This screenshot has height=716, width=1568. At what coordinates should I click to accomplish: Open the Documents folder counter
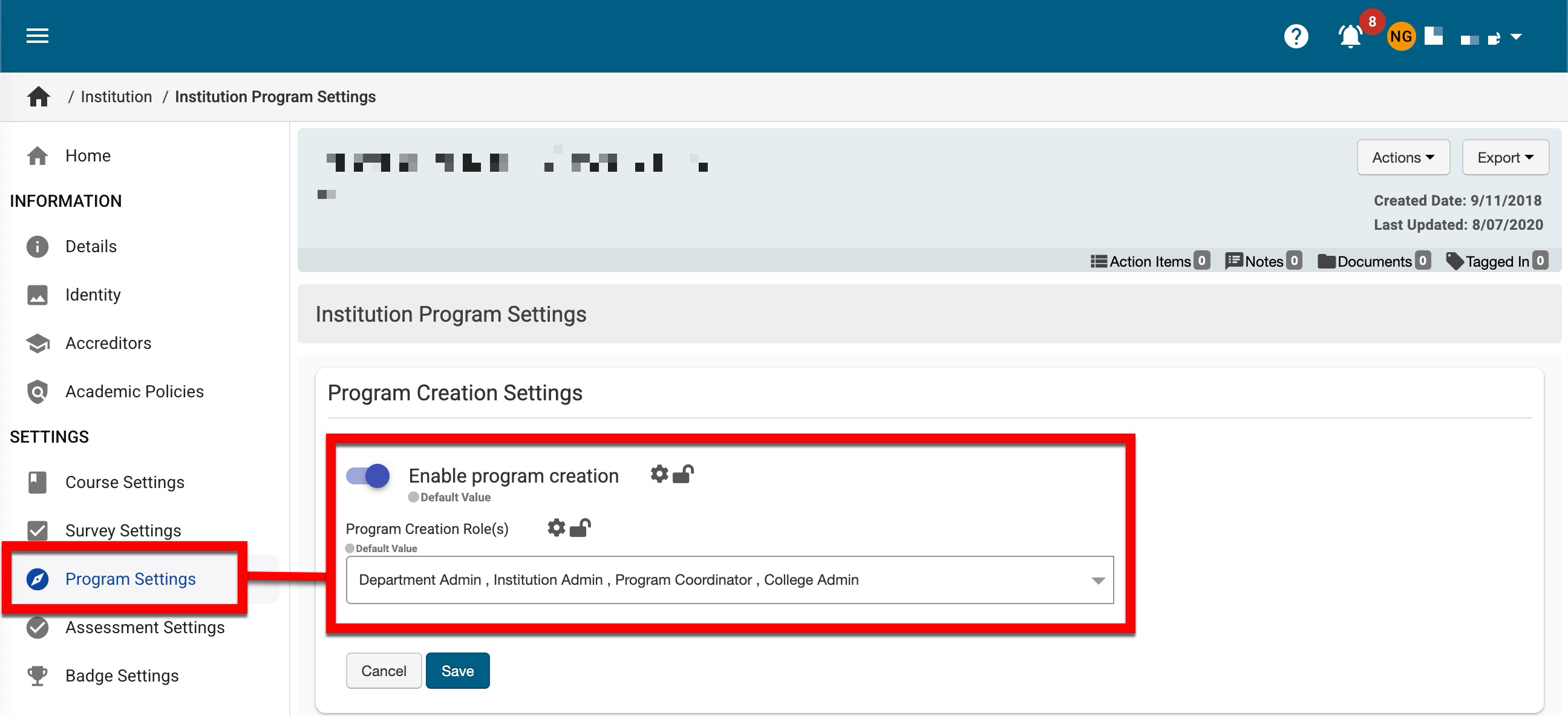point(1374,261)
